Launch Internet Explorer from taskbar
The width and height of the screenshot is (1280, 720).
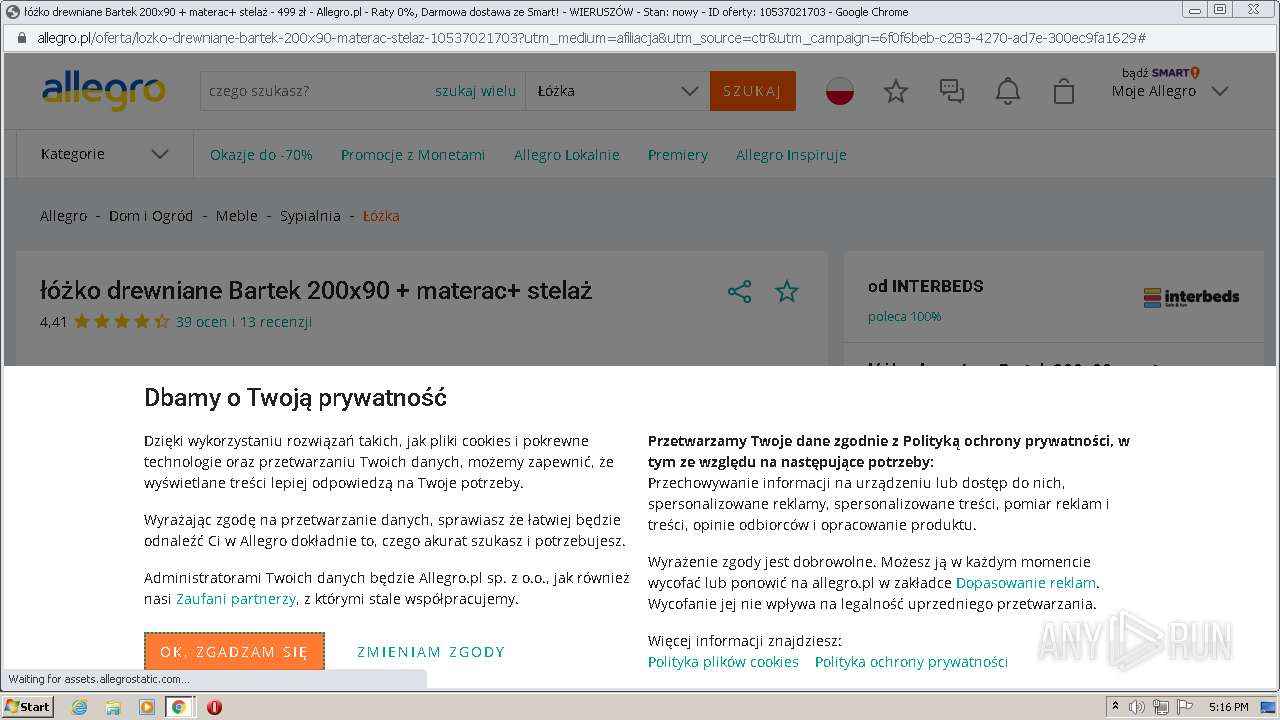[x=80, y=707]
